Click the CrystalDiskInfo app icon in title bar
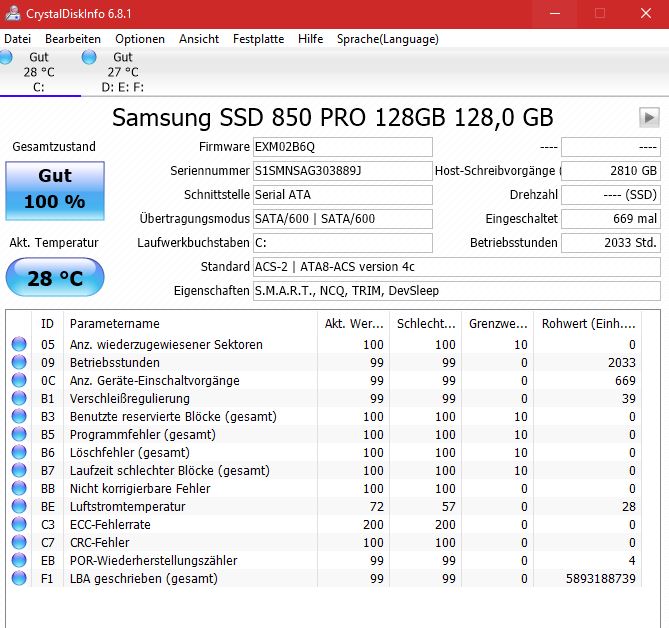Viewport: 669px width, 628px height. tap(13, 13)
